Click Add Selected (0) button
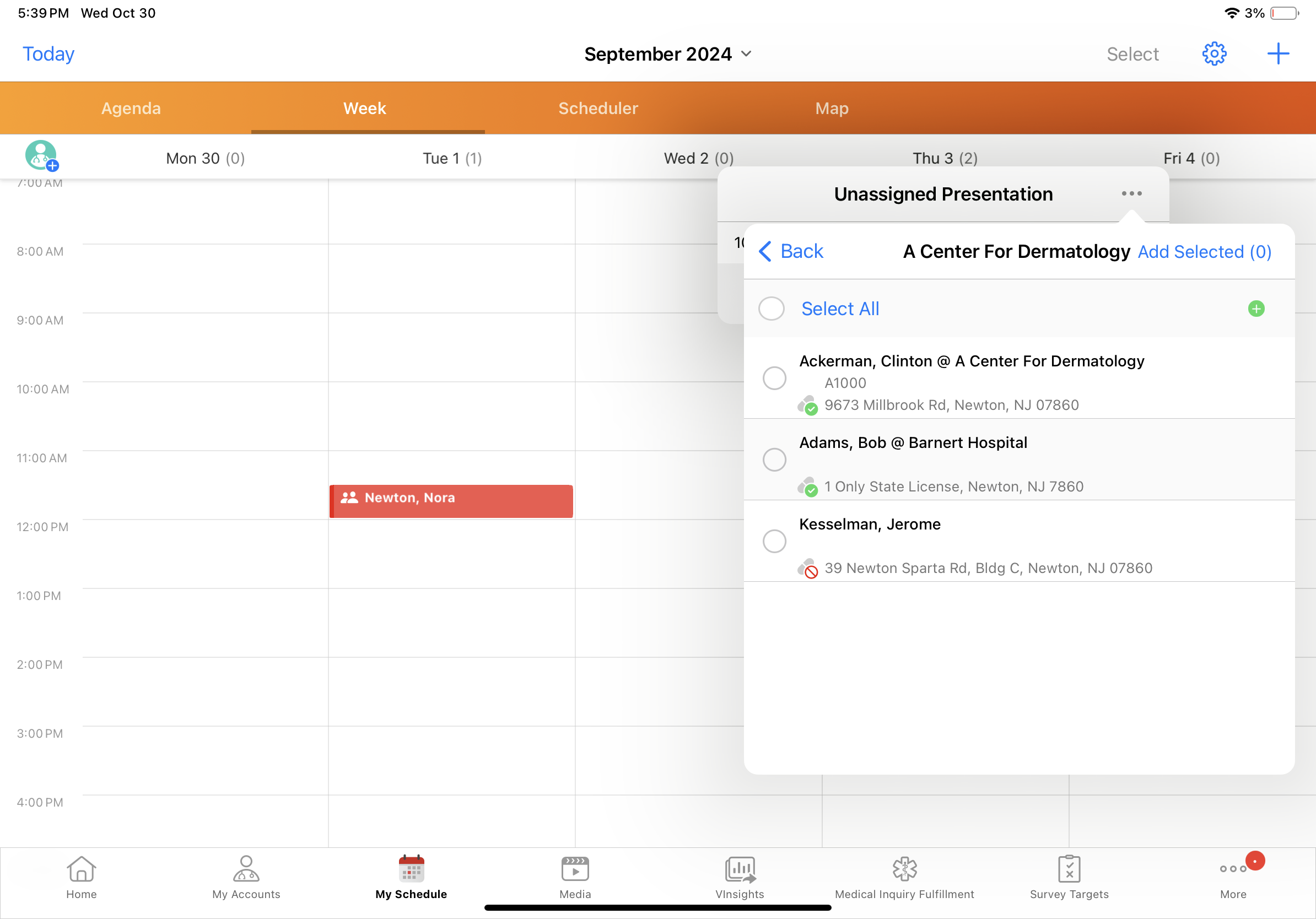This screenshot has width=1316, height=919. 1204,252
